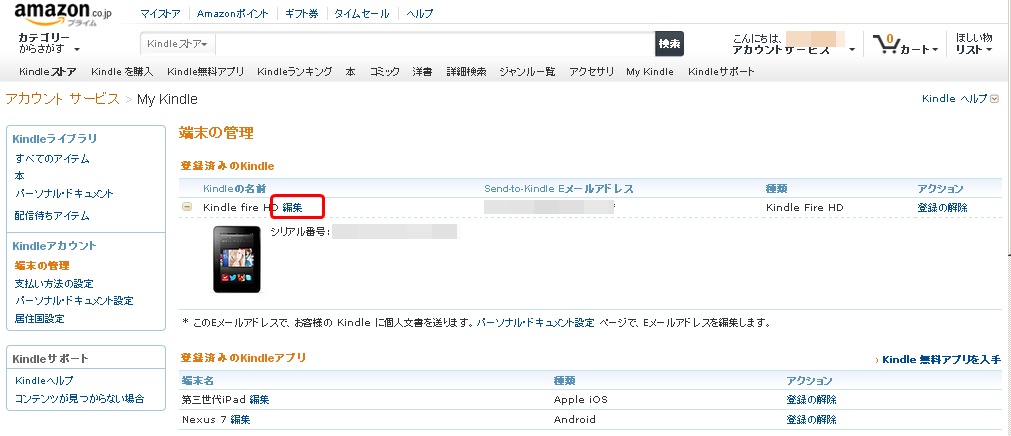
Task: Click the シリアル番号 label
Action: click(300, 232)
